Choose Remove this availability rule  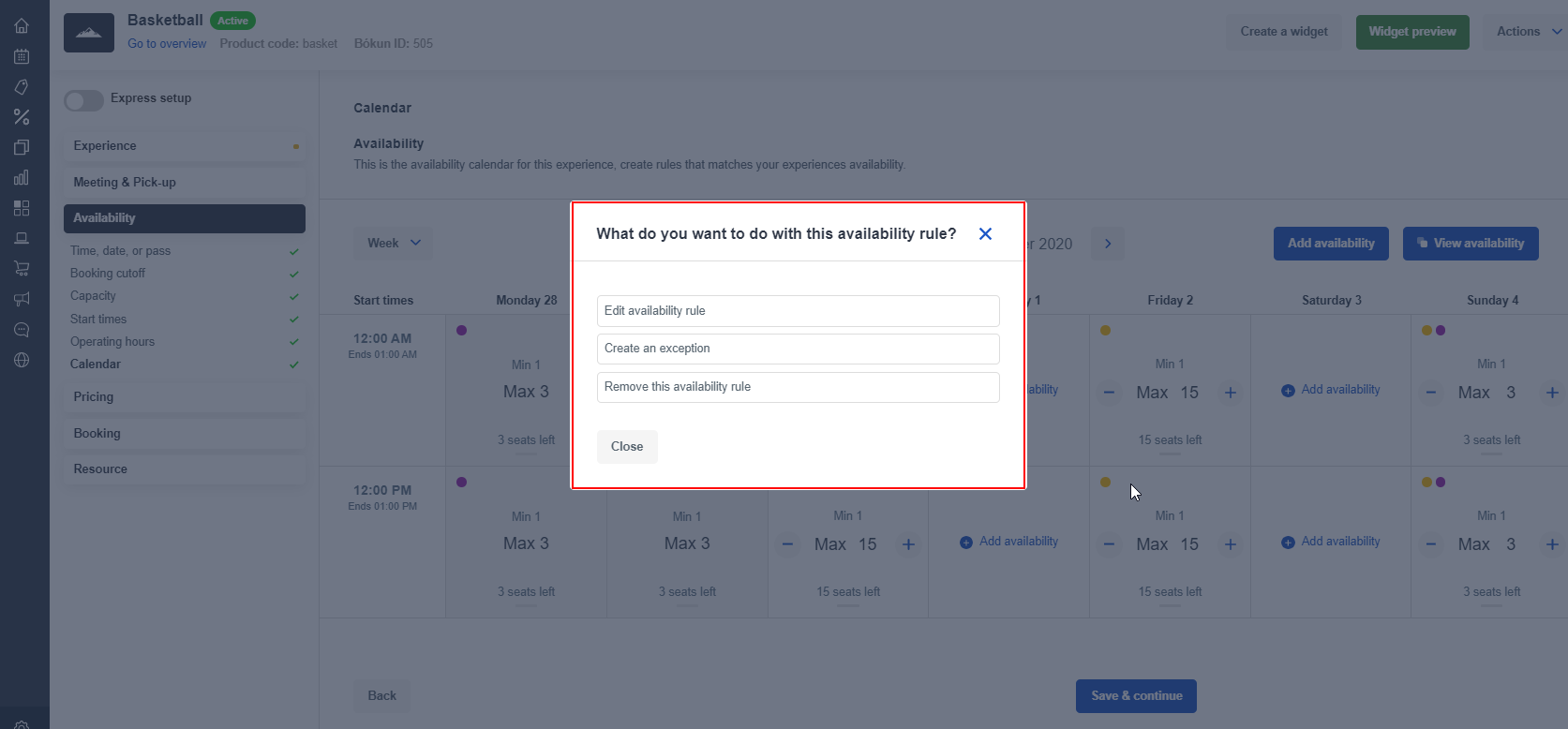point(798,387)
